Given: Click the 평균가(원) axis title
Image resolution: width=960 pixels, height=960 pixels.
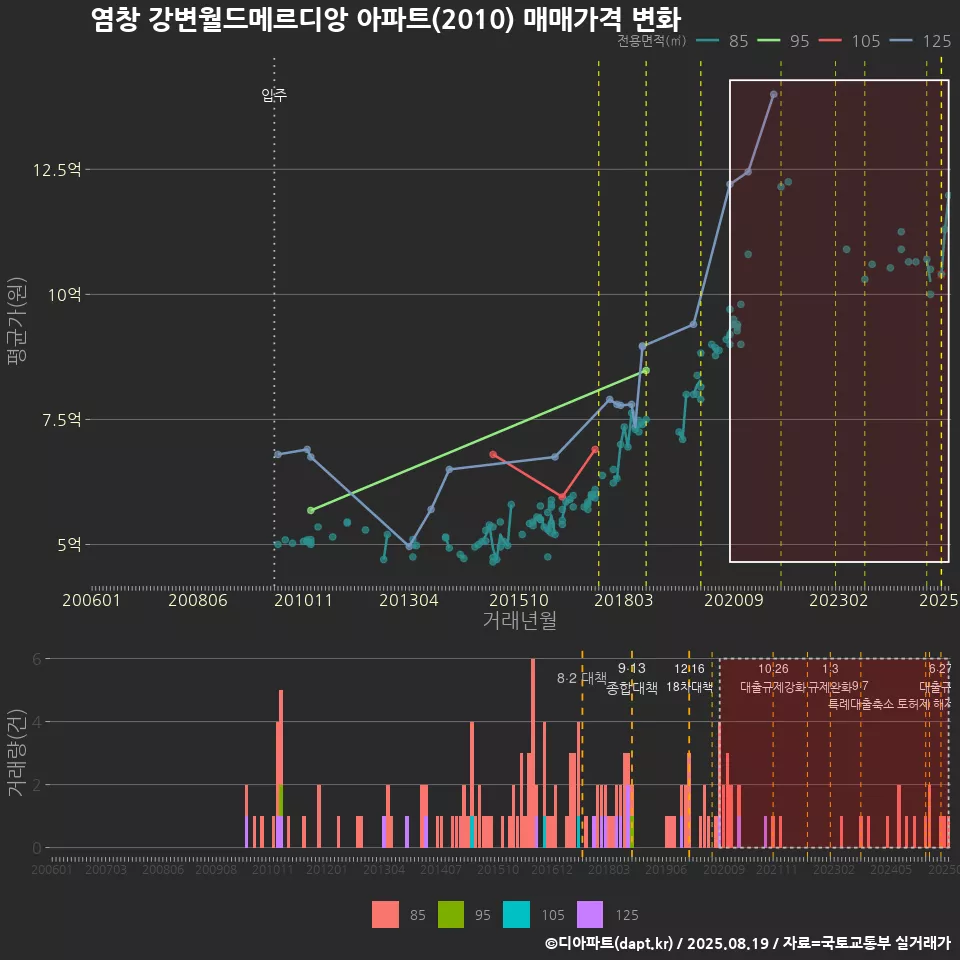Looking at the screenshot, I should [x=17, y=321].
